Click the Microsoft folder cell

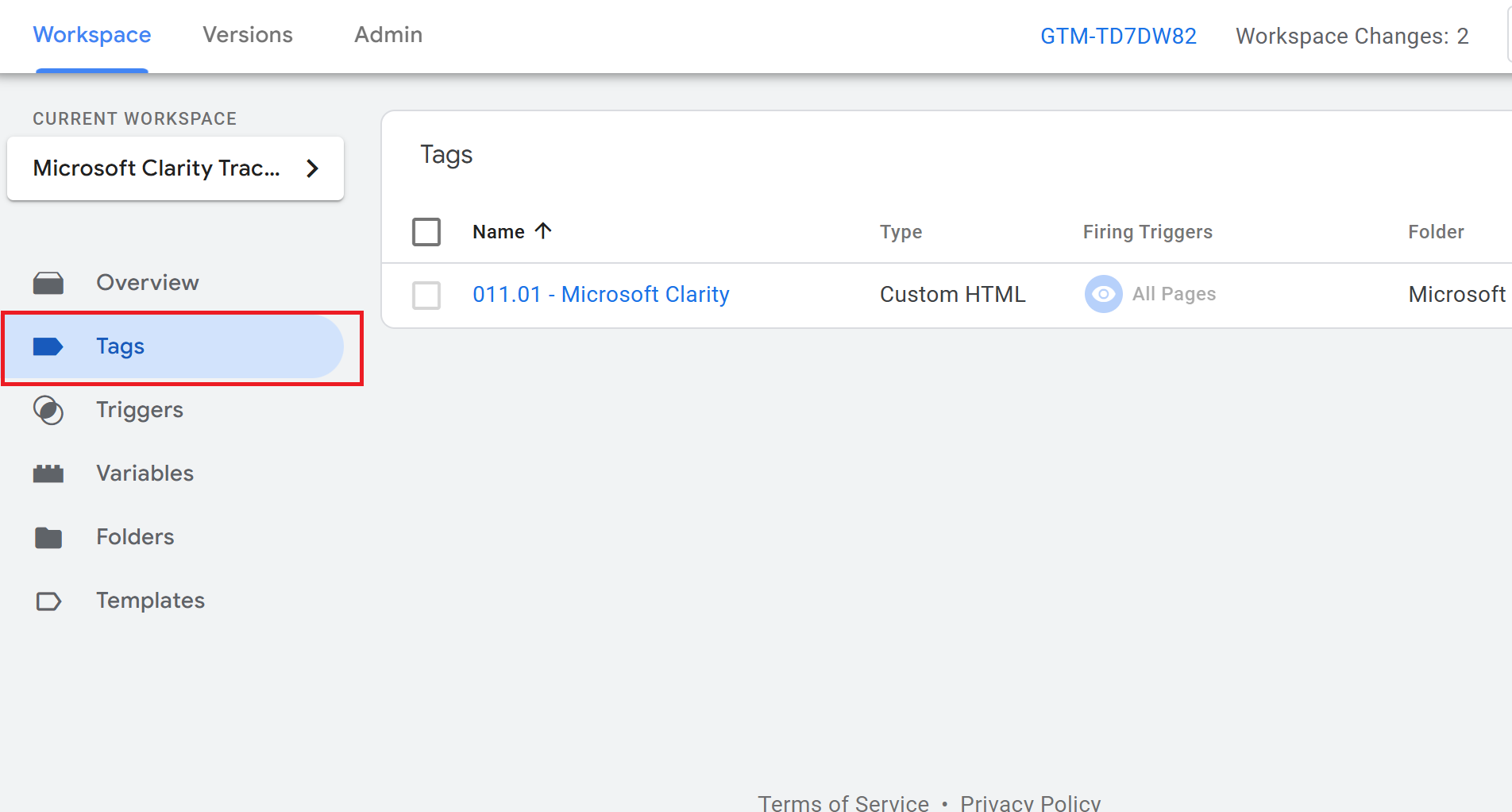pos(1456,294)
